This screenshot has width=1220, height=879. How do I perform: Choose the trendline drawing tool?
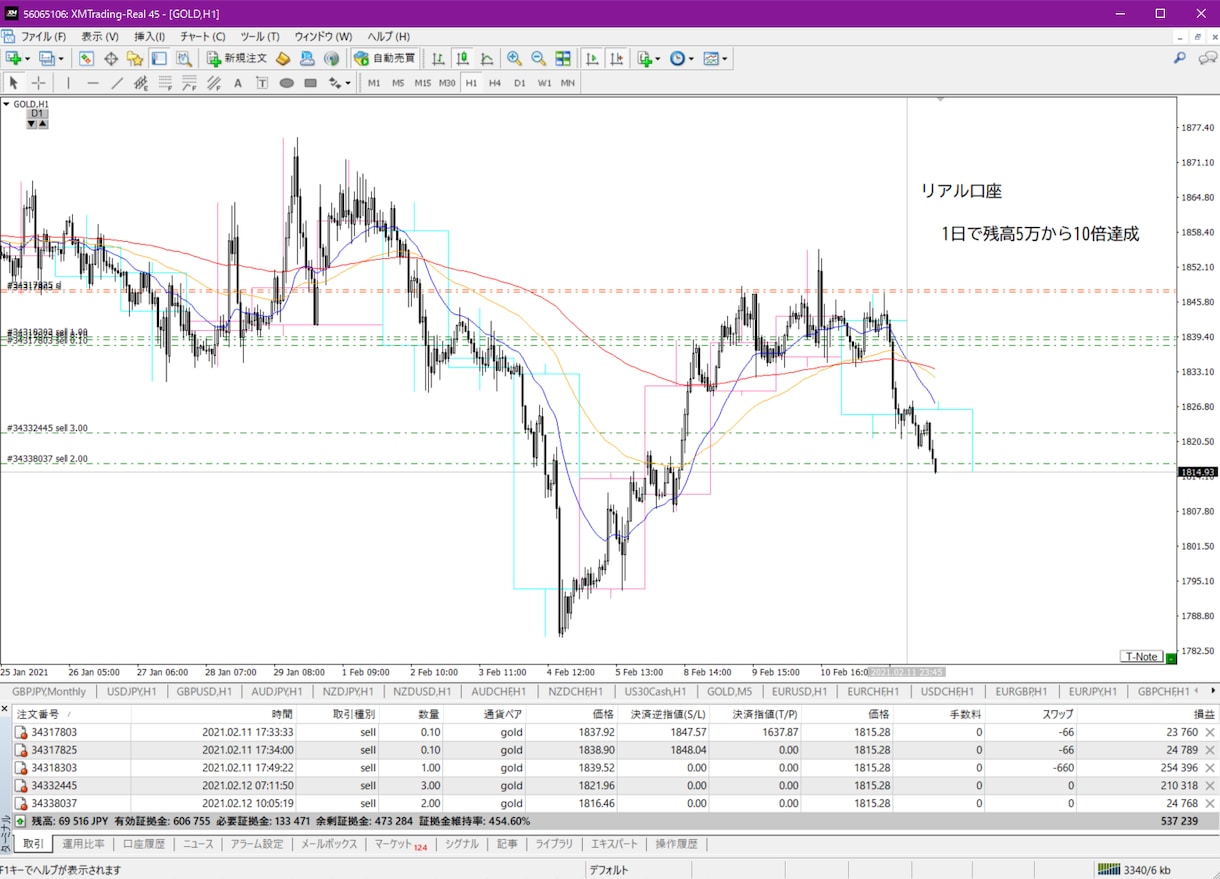point(117,83)
